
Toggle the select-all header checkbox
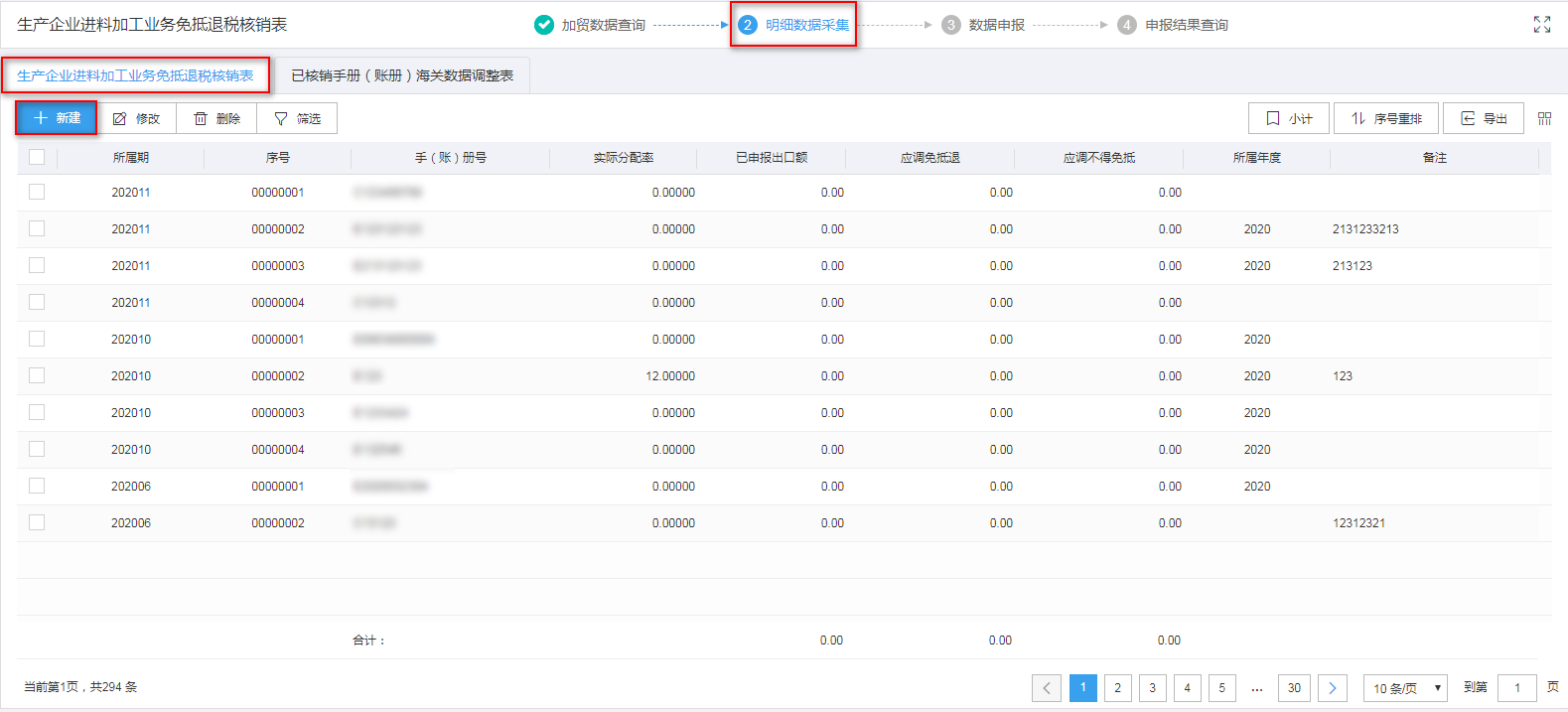(x=37, y=157)
